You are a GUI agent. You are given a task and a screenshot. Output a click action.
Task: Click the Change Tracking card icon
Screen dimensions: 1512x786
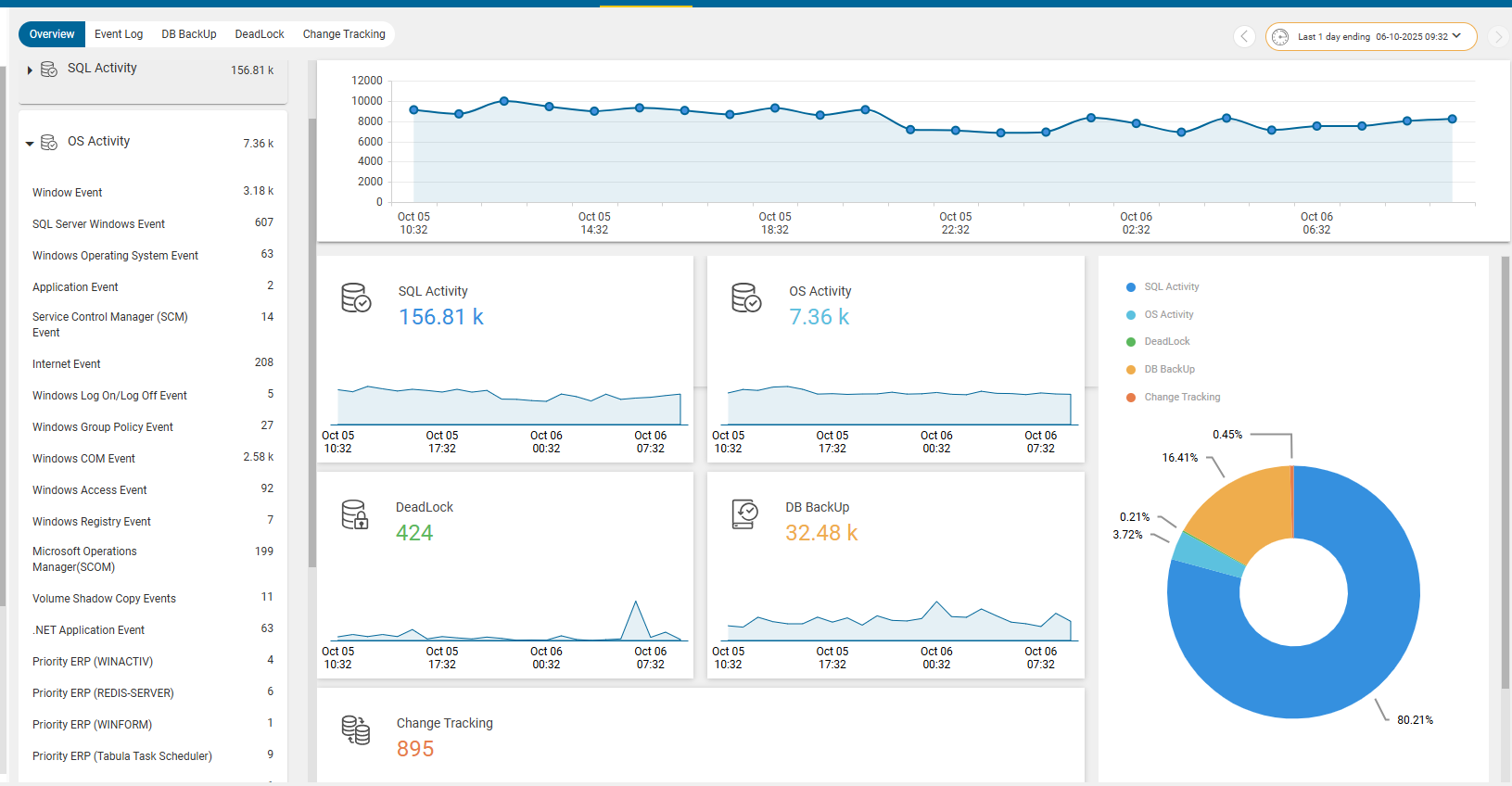point(356,730)
